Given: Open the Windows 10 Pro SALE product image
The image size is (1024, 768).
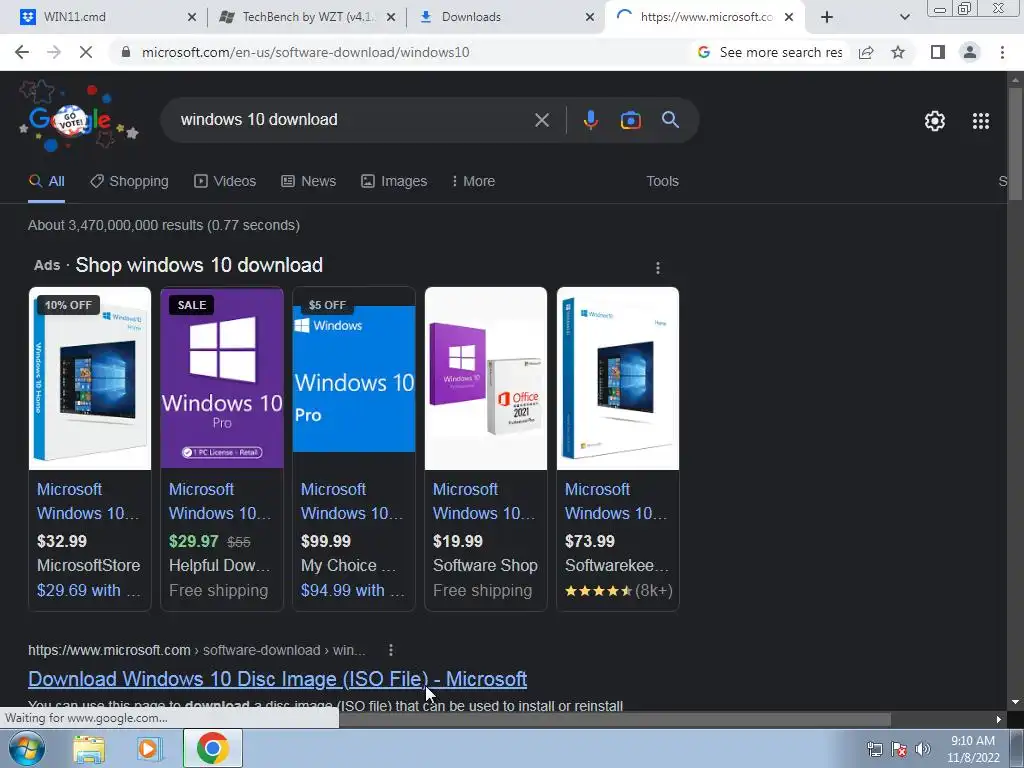Looking at the screenshot, I should coord(222,378).
